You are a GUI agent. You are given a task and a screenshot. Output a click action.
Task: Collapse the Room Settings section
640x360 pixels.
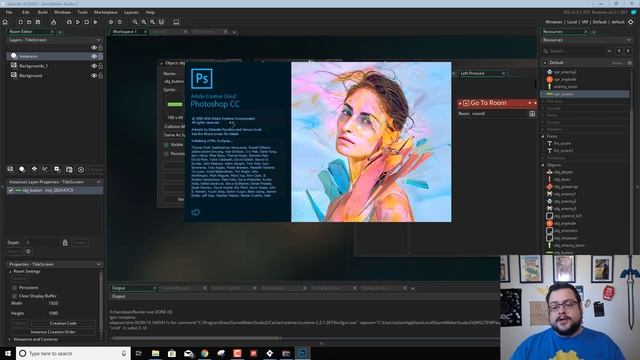pos(10,271)
